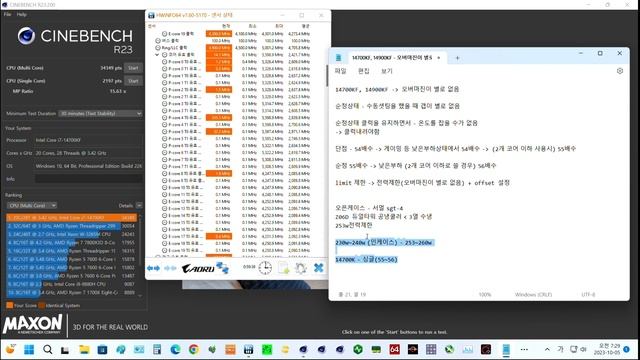Start logging with the HWiNFO log file icon

[x=283, y=268]
